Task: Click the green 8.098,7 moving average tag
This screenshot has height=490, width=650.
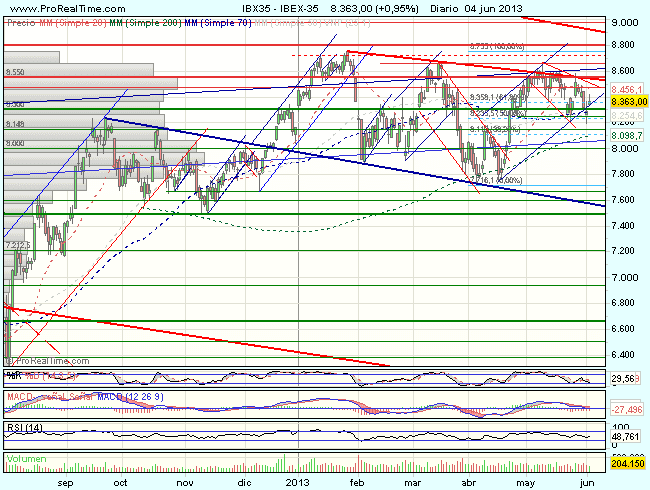Action: point(628,135)
